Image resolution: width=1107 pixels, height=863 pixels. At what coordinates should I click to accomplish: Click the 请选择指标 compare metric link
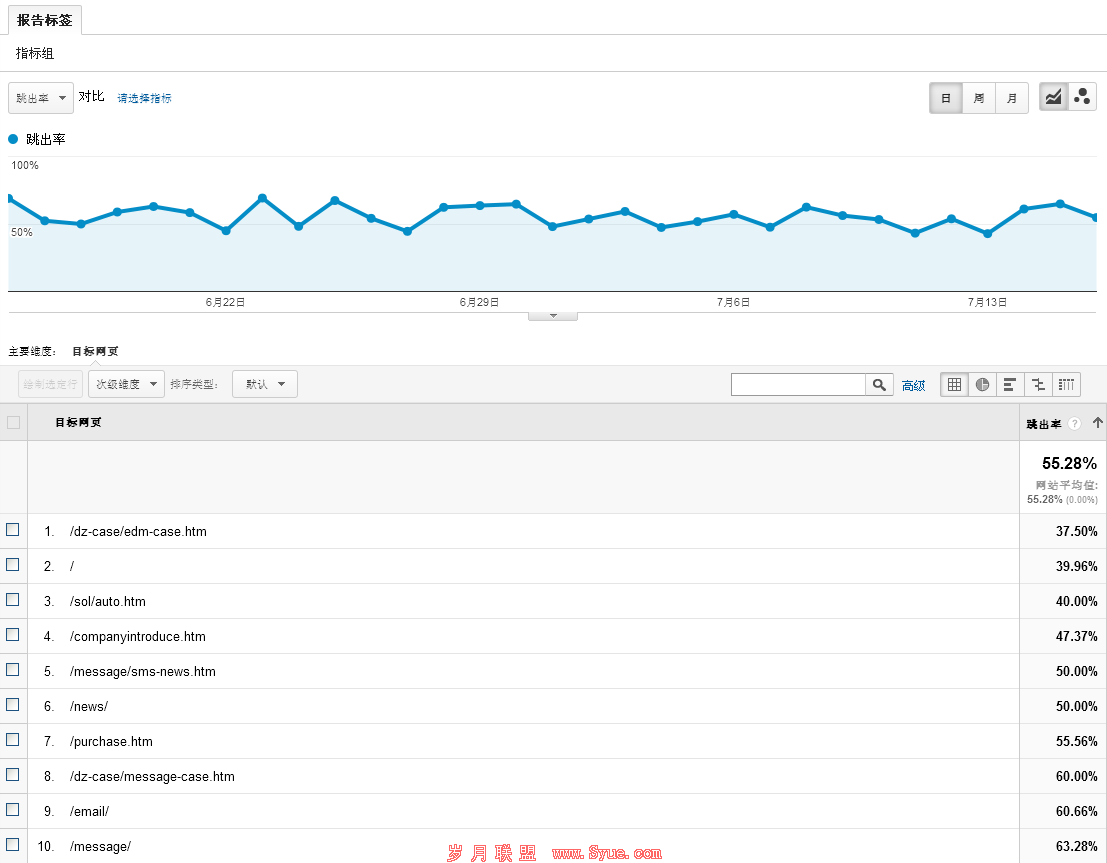(x=144, y=98)
